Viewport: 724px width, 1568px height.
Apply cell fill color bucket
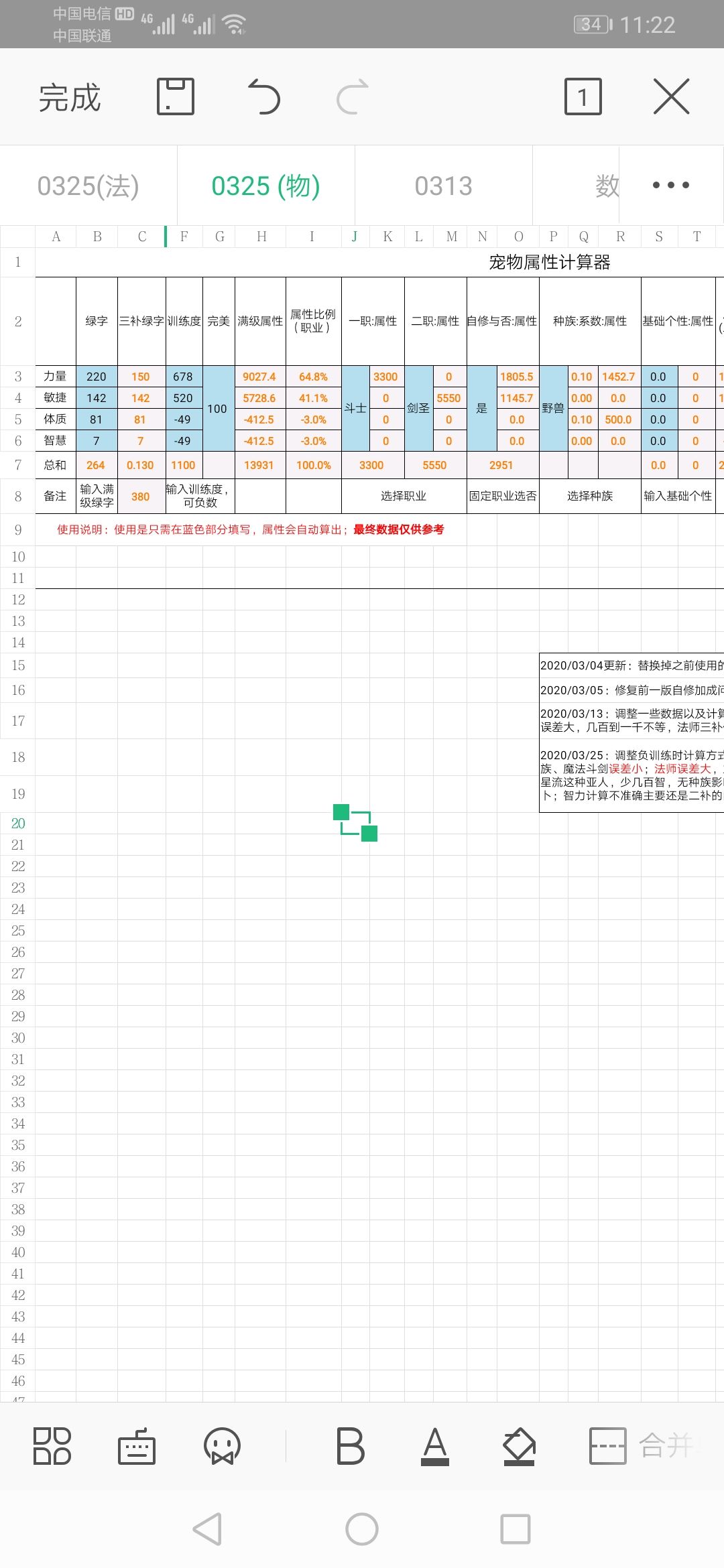click(520, 1445)
